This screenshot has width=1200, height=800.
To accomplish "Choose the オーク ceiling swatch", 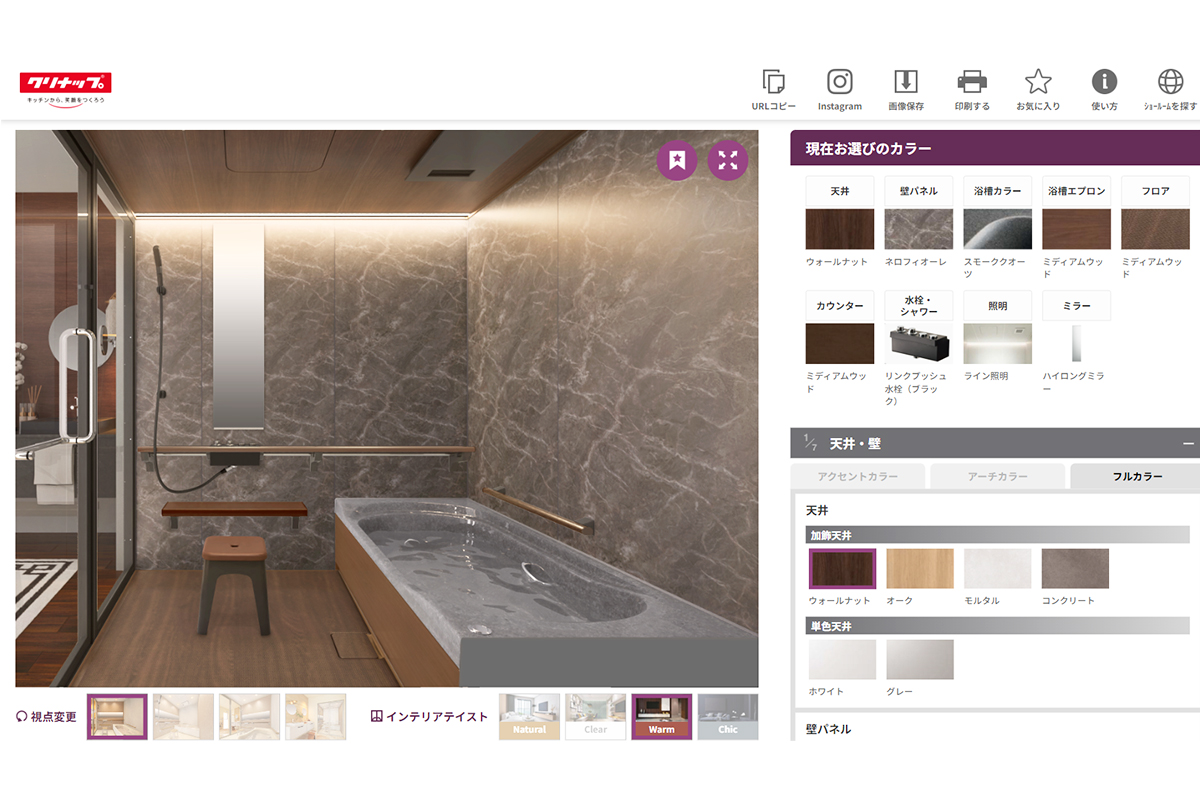I will pyautogui.click(x=920, y=569).
